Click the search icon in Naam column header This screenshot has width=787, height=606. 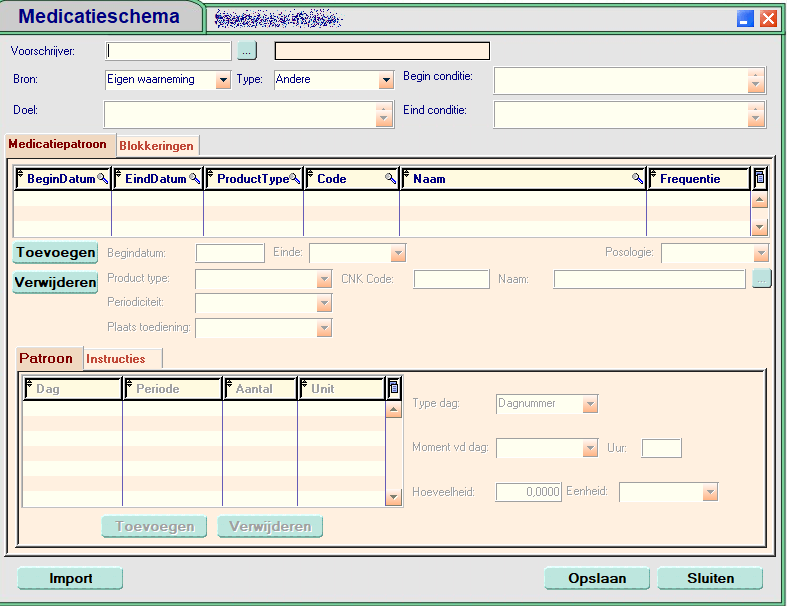point(637,179)
